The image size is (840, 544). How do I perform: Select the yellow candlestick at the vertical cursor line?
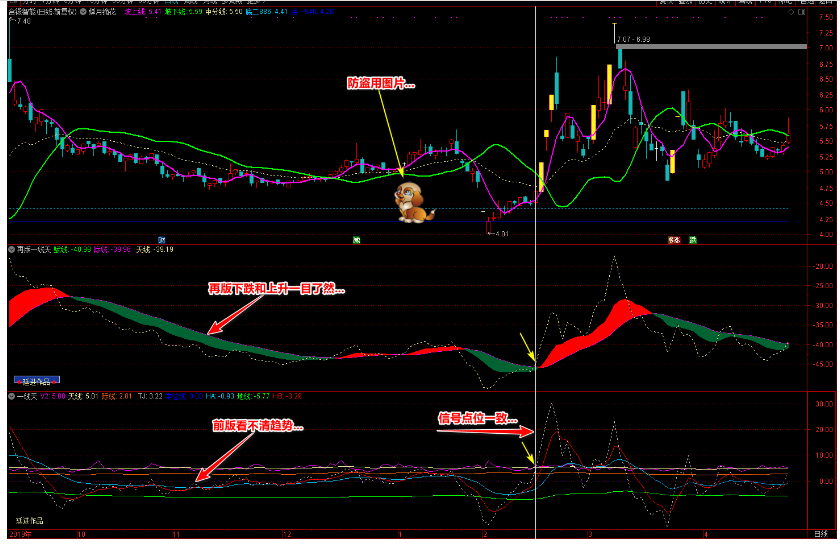click(x=541, y=176)
